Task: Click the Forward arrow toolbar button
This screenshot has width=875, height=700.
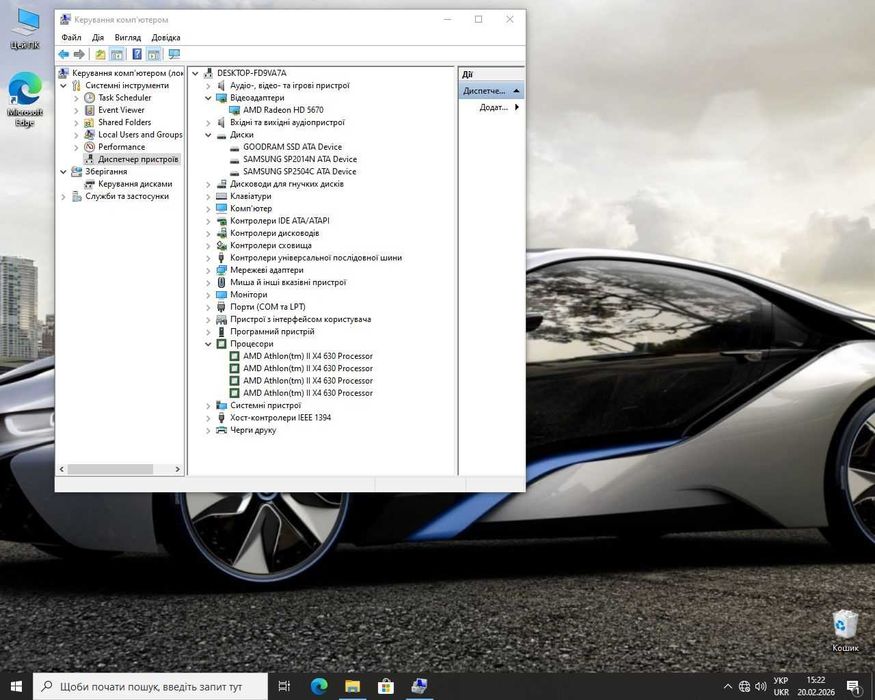Action: click(79, 54)
